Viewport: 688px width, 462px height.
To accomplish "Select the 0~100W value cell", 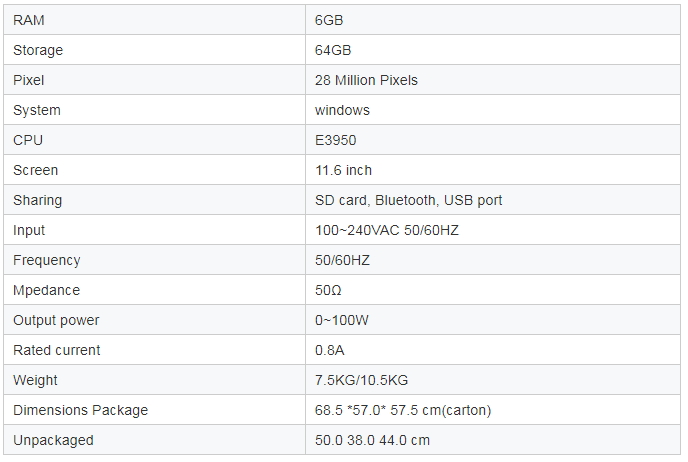I will [x=493, y=320].
